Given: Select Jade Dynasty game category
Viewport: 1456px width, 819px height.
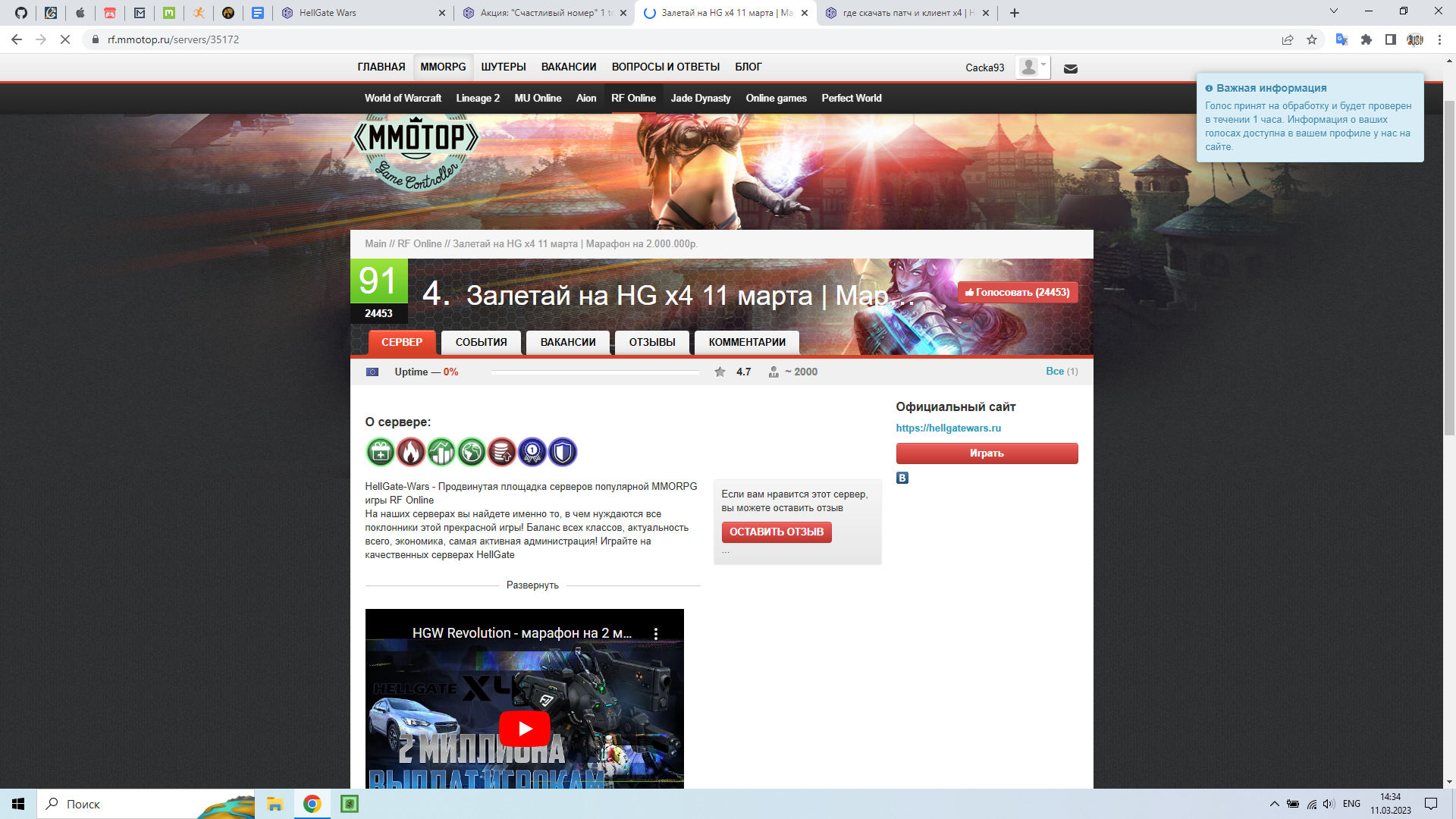Looking at the screenshot, I should 701,99.
